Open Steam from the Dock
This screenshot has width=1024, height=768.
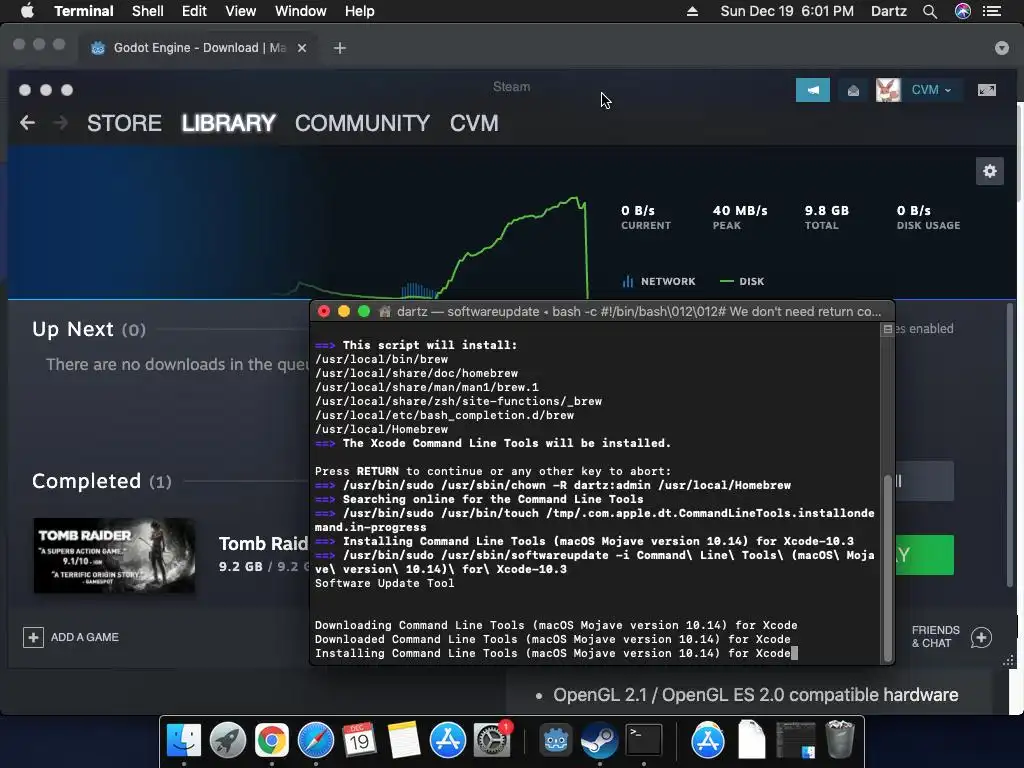600,741
